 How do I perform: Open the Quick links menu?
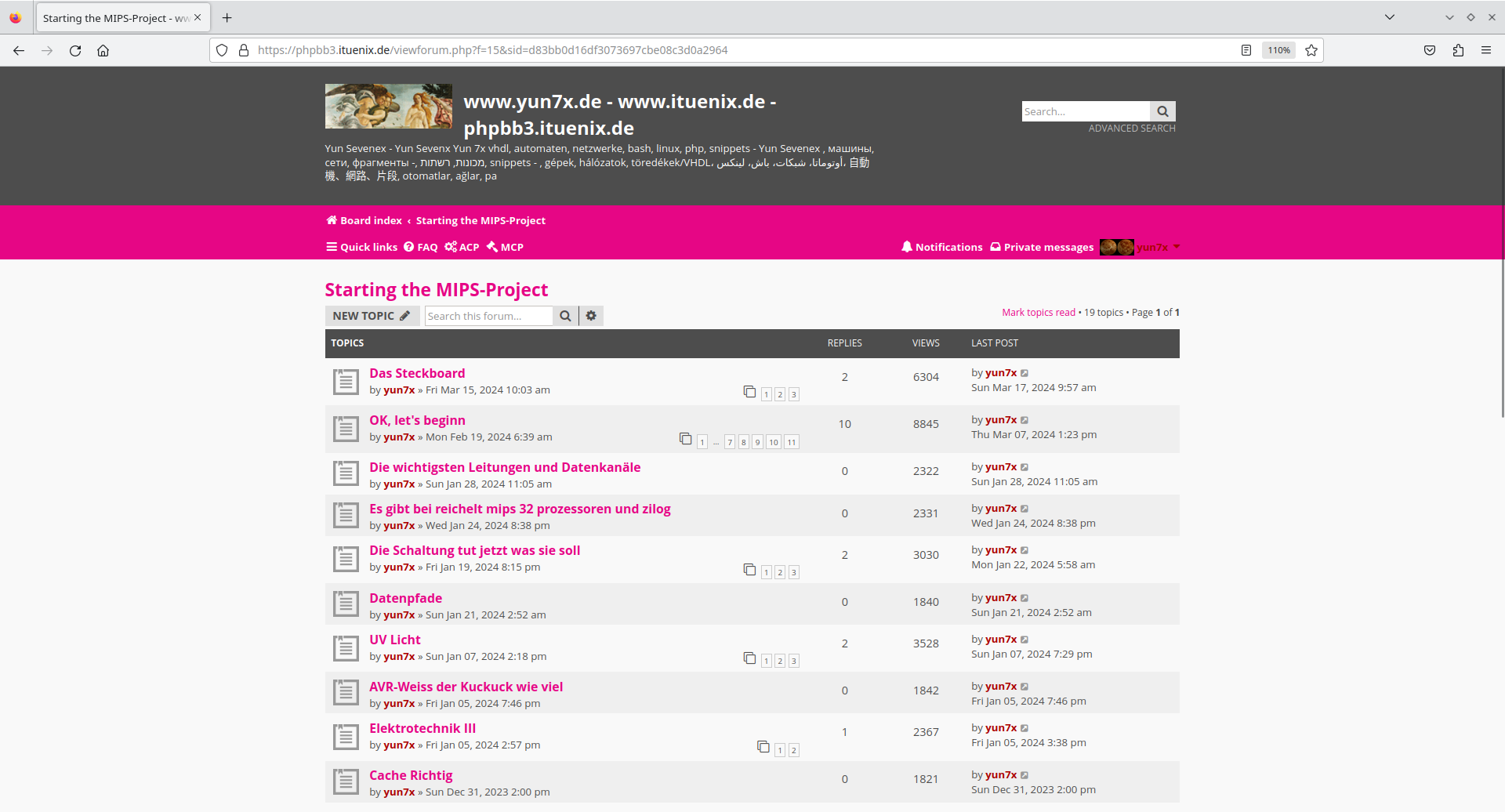click(361, 247)
